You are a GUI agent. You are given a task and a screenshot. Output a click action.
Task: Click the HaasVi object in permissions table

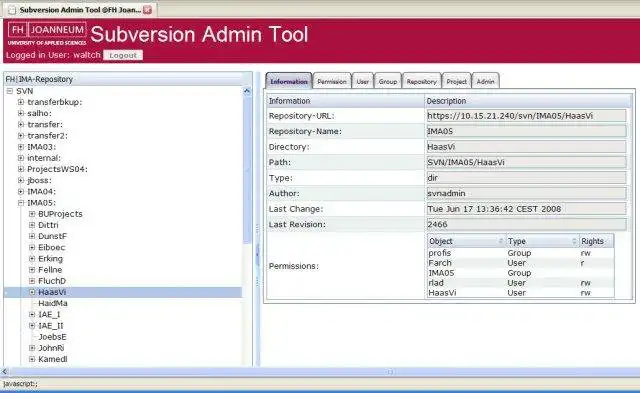pyautogui.click(x=442, y=293)
